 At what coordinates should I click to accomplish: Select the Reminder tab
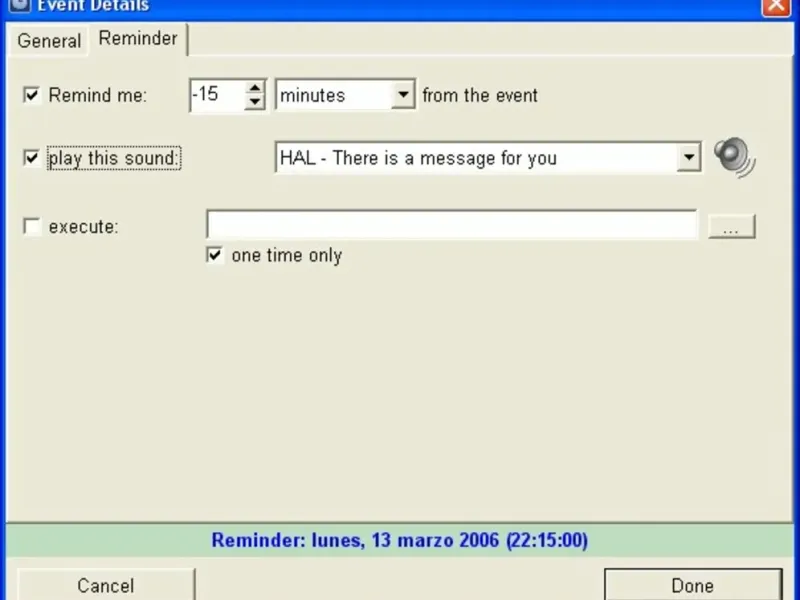(x=138, y=38)
